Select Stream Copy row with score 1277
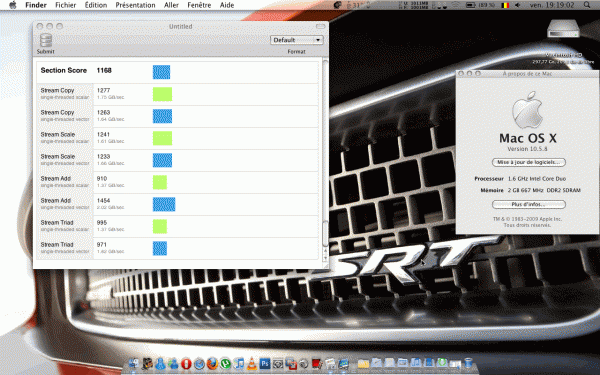Image resolution: width=600 pixels, height=375 pixels. pyautogui.click(x=178, y=94)
